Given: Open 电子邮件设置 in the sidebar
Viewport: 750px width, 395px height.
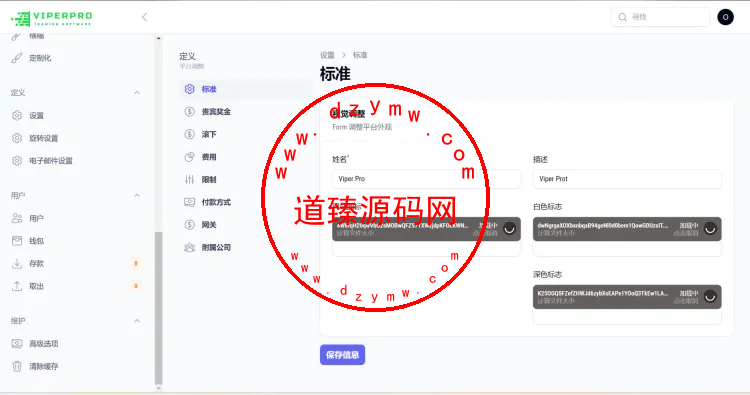Looking at the screenshot, I should (51, 161).
